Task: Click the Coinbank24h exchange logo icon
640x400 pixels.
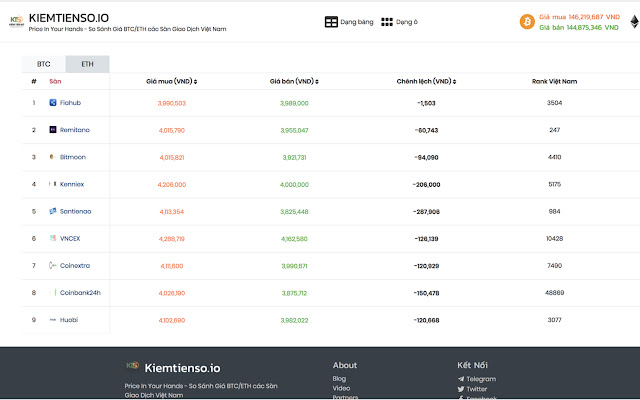Action: click(x=53, y=292)
